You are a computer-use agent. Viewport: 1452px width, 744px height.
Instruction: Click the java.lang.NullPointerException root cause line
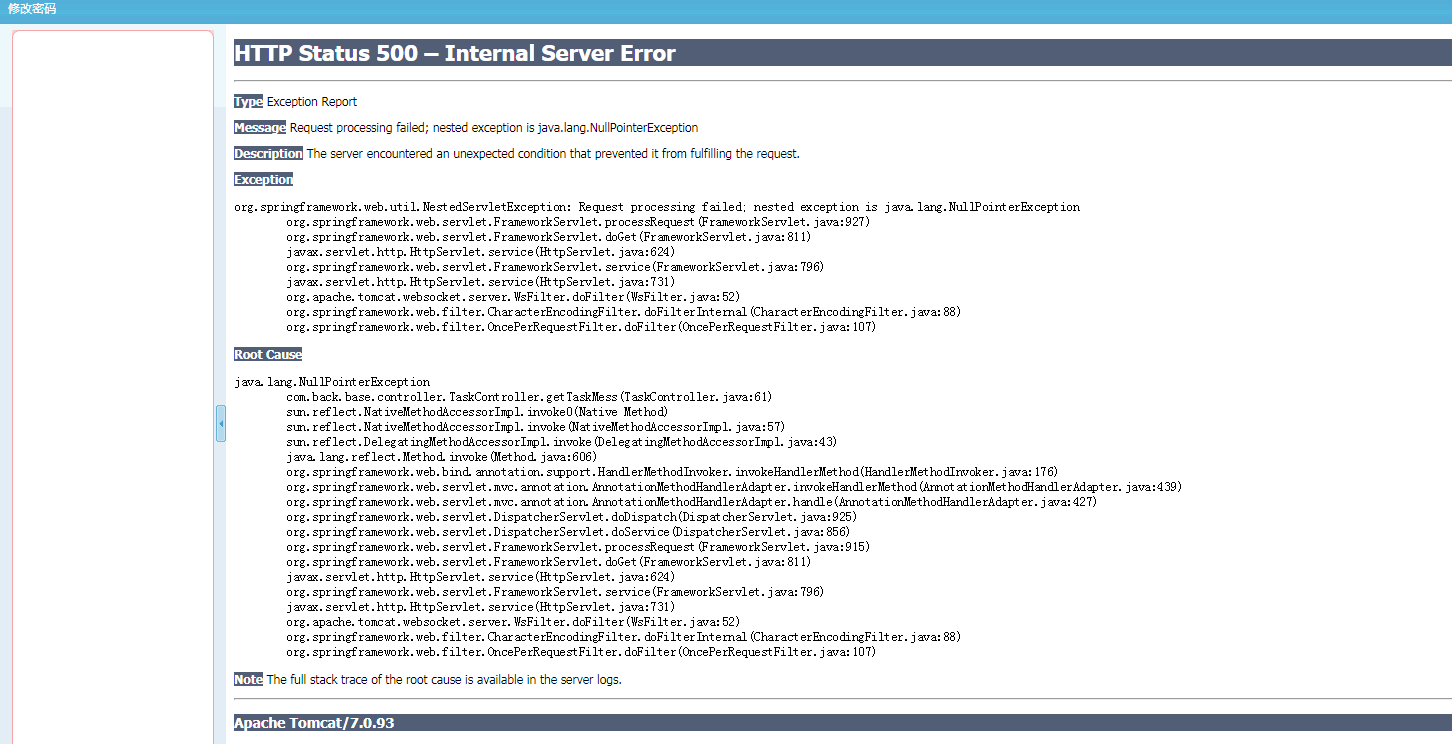click(332, 382)
